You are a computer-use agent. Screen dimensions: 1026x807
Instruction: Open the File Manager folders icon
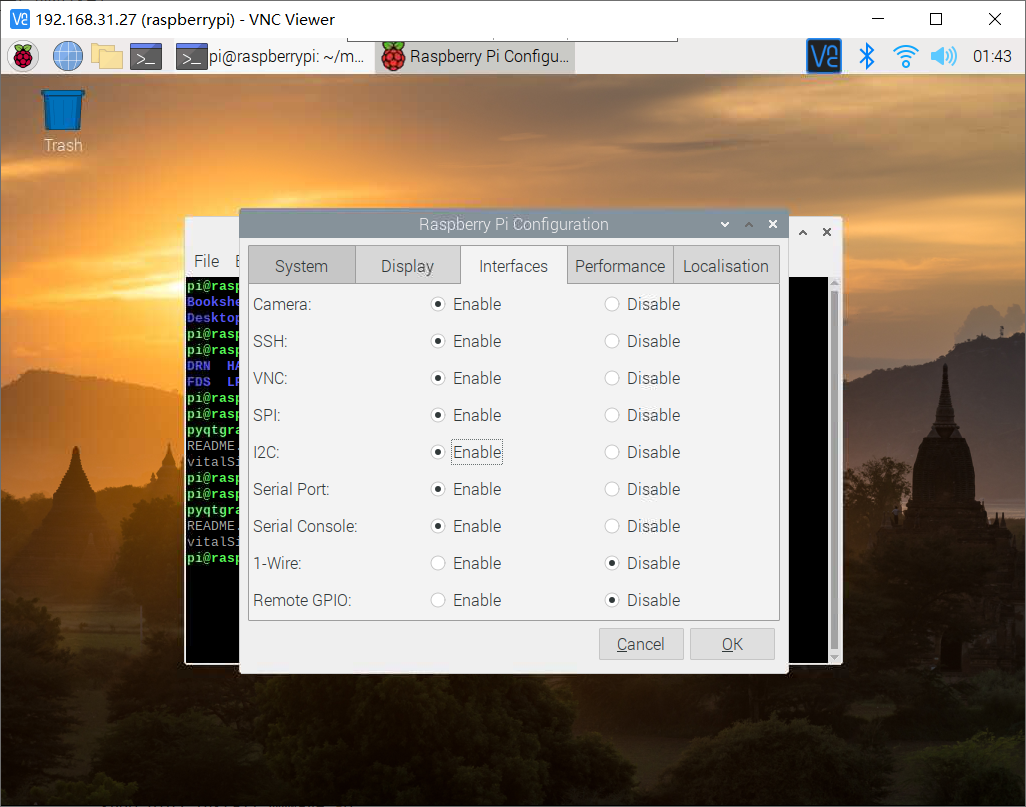[x=107, y=57]
